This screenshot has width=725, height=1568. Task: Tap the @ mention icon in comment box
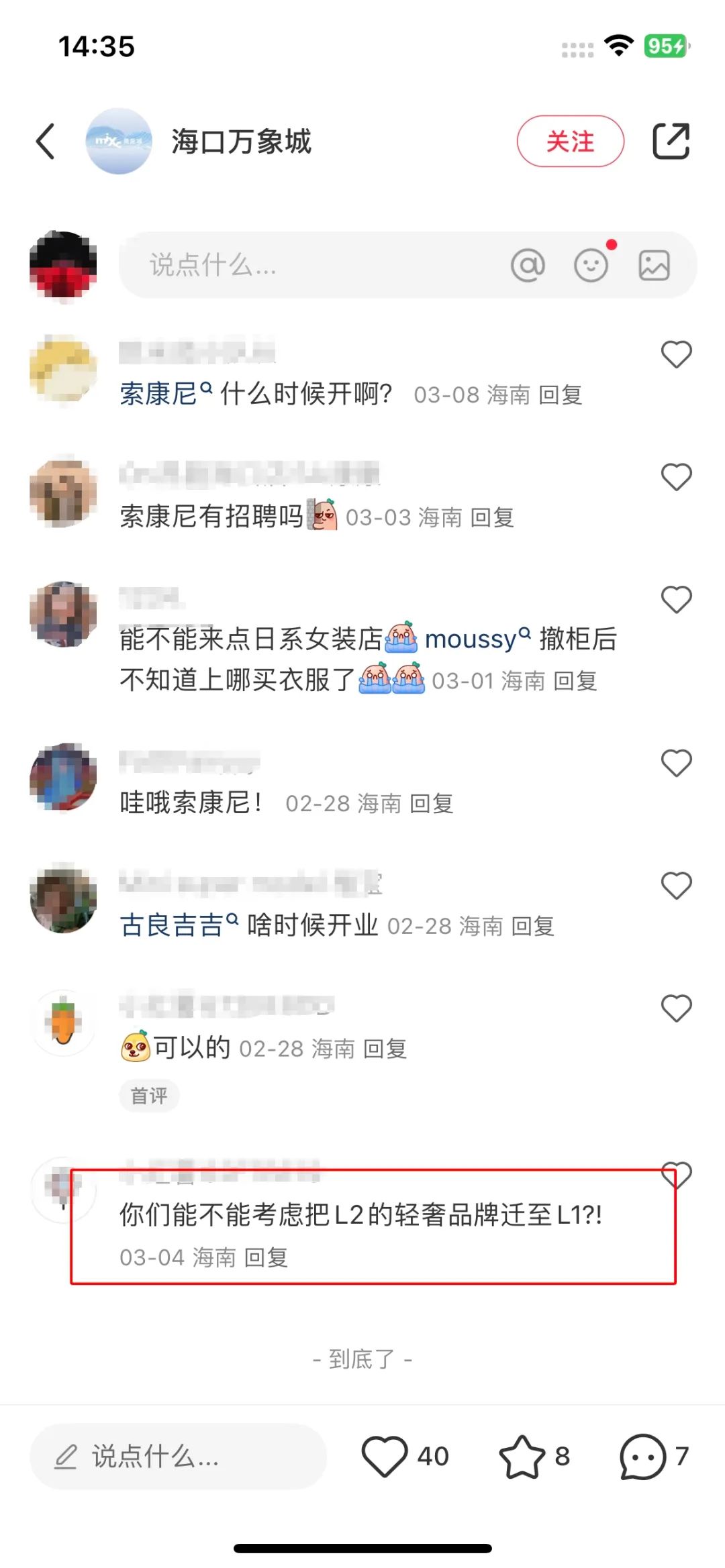tap(528, 265)
